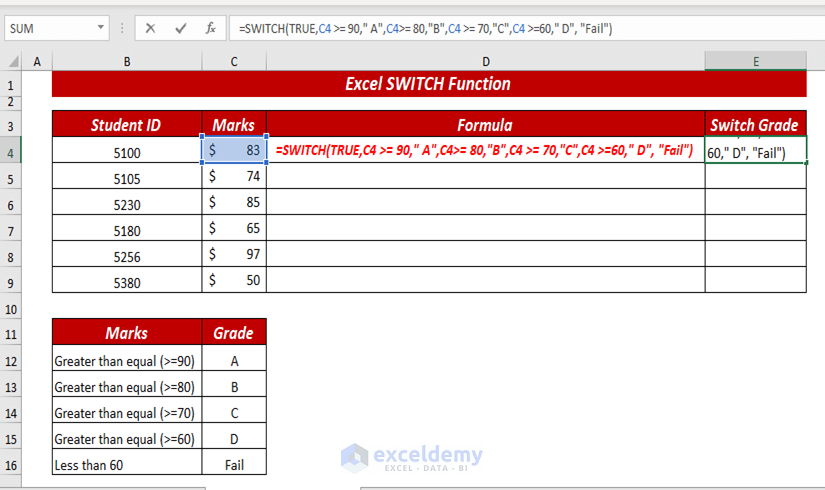Select row 11 header
825x490 pixels.
[x=11, y=334]
